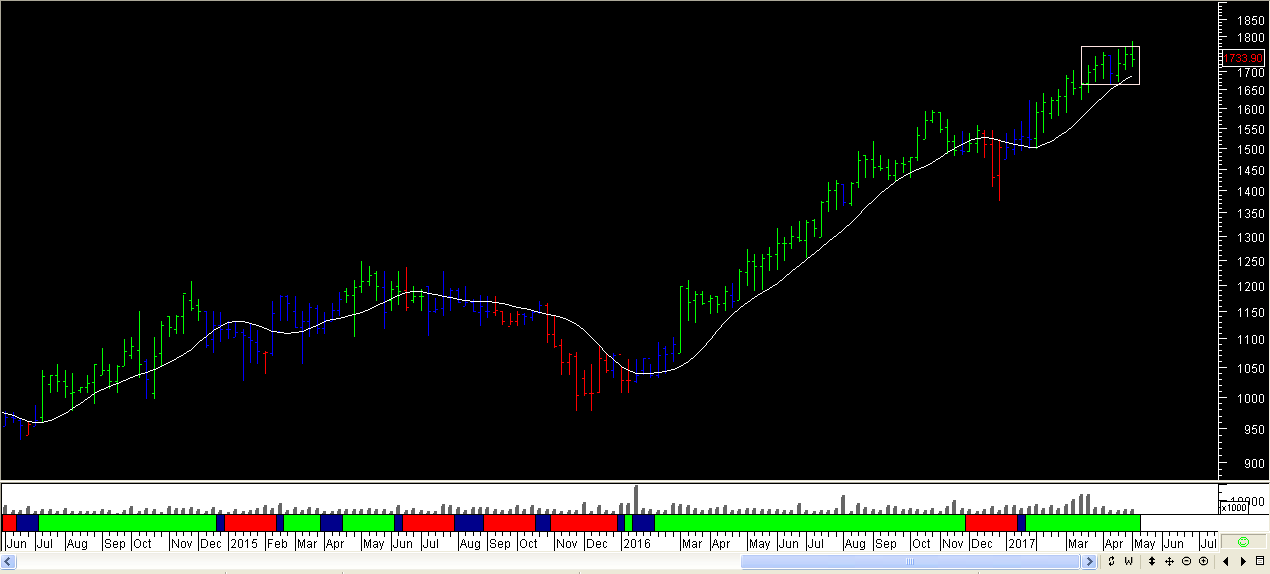Screen dimensions: 1270x574
Task: Select the four-way pan cross icon
Action: [x=1169, y=561]
